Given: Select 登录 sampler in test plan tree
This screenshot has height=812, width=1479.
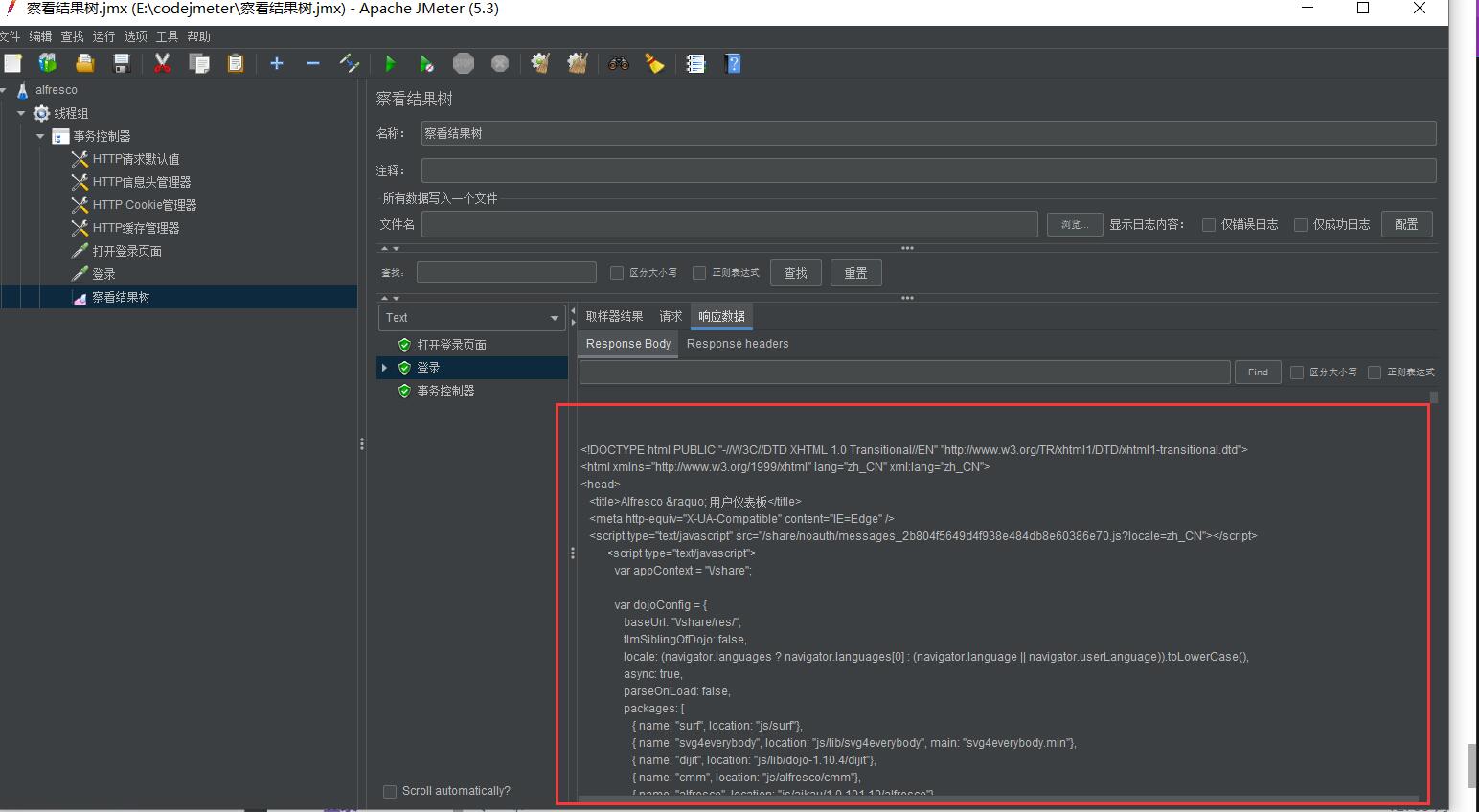Looking at the screenshot, I should (103, 274).
